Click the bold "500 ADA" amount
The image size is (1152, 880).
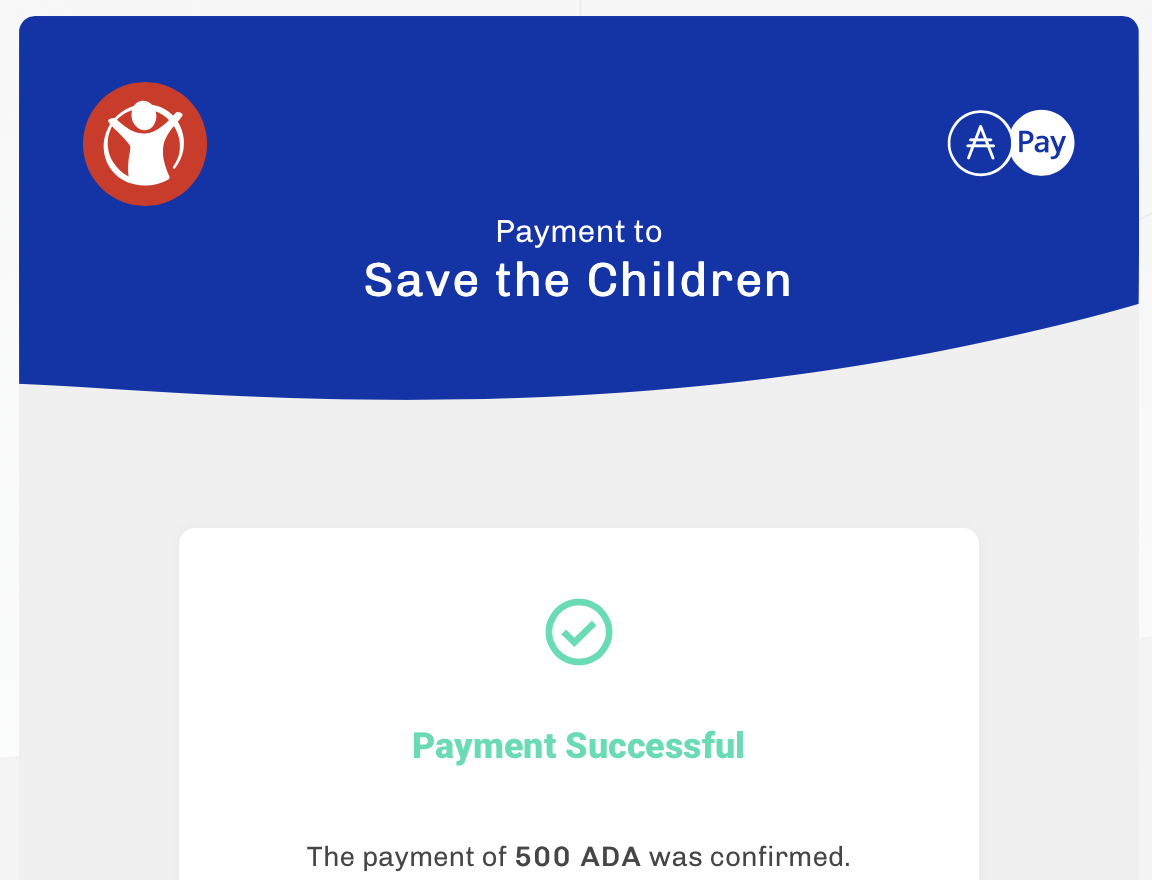pos(579,857)
